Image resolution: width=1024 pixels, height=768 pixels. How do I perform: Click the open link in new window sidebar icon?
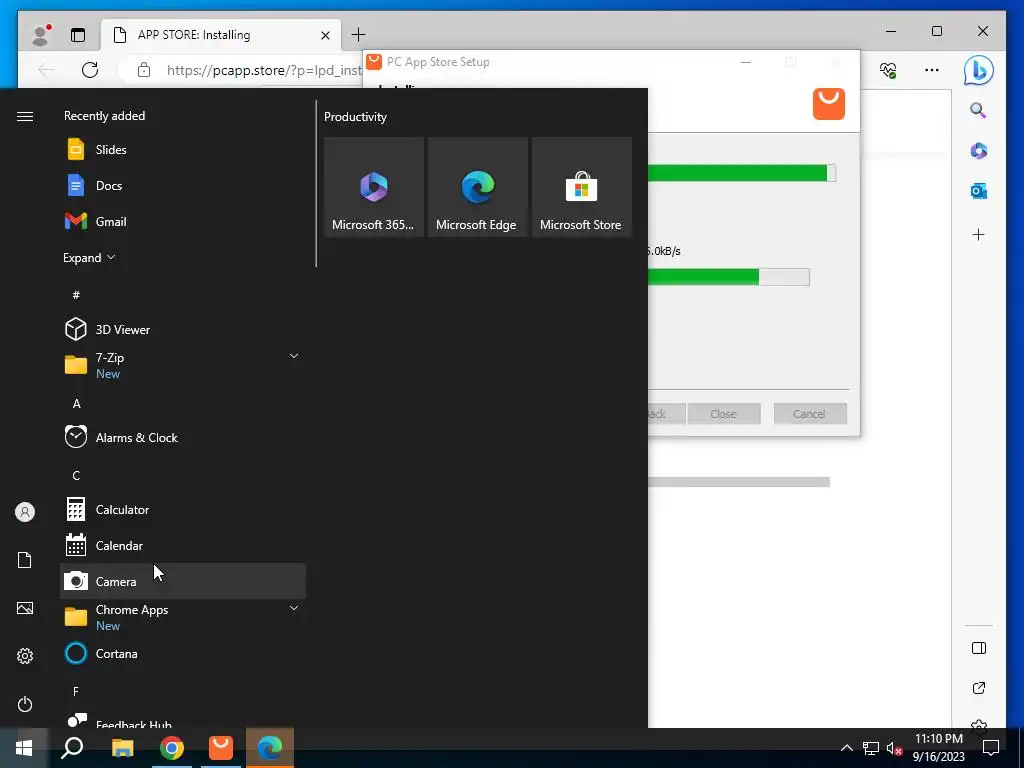pyautogui.click(x=979, y=688)
